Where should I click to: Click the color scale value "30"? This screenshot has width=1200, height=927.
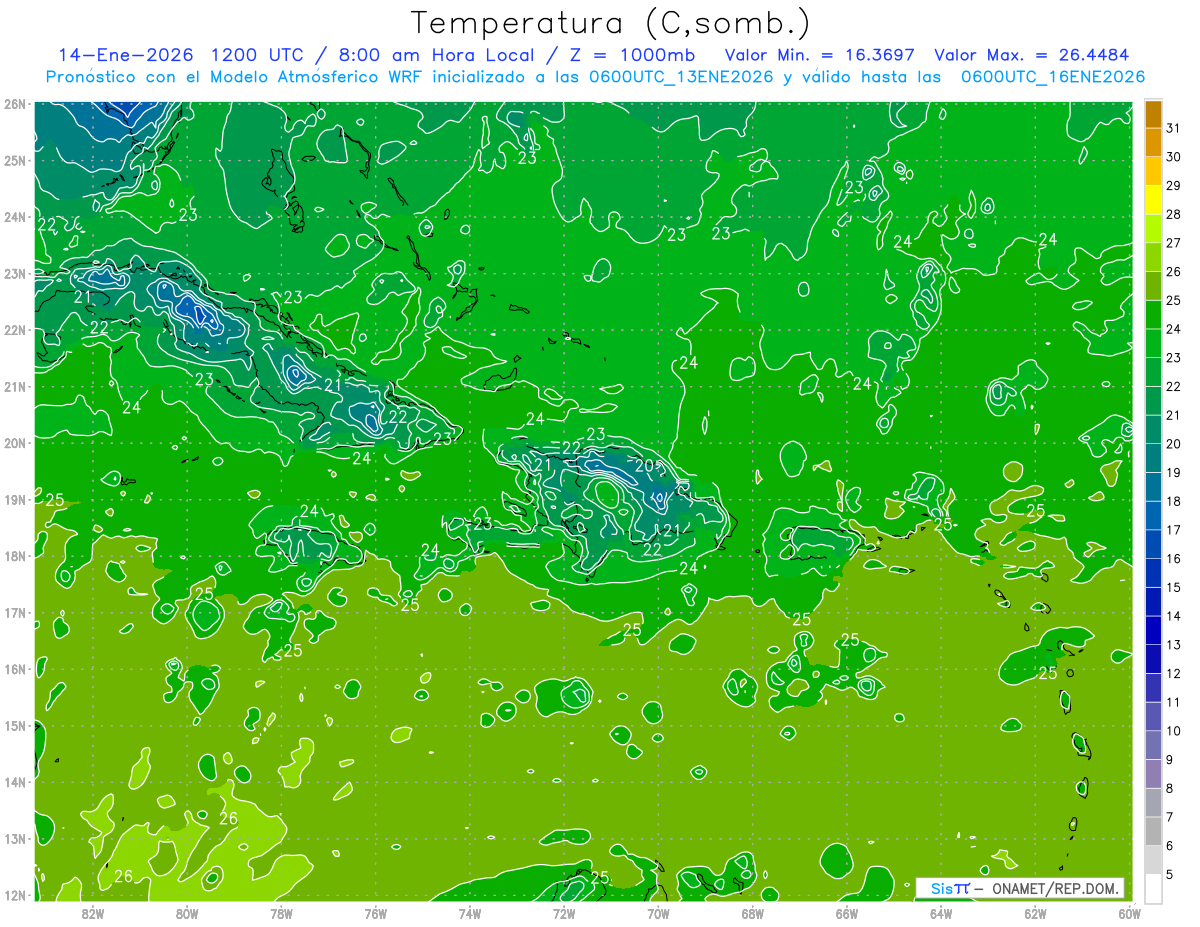(x=1174, y=157)
